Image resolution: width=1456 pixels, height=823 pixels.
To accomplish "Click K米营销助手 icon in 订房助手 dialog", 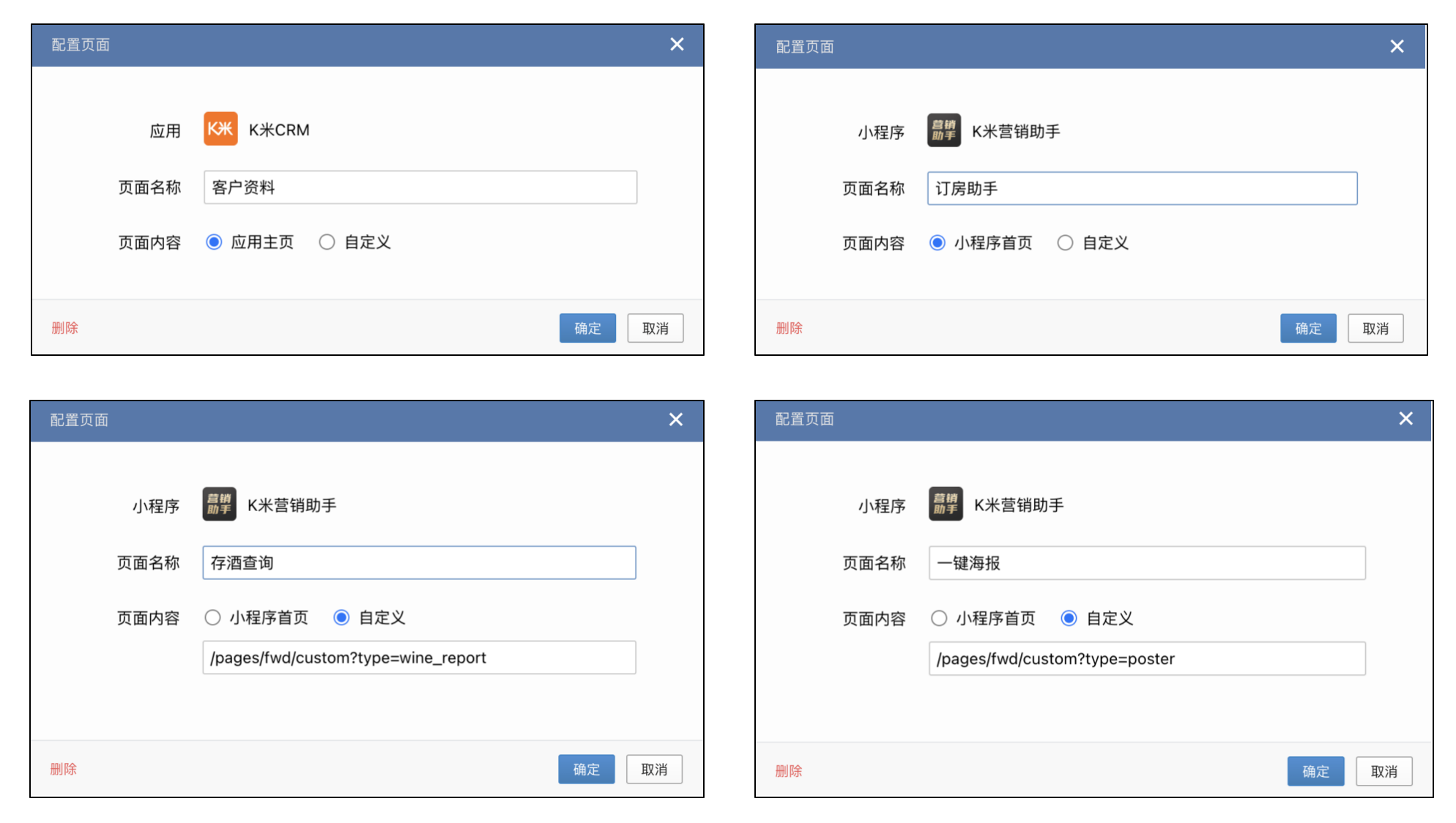I will (x=944, y=130).
